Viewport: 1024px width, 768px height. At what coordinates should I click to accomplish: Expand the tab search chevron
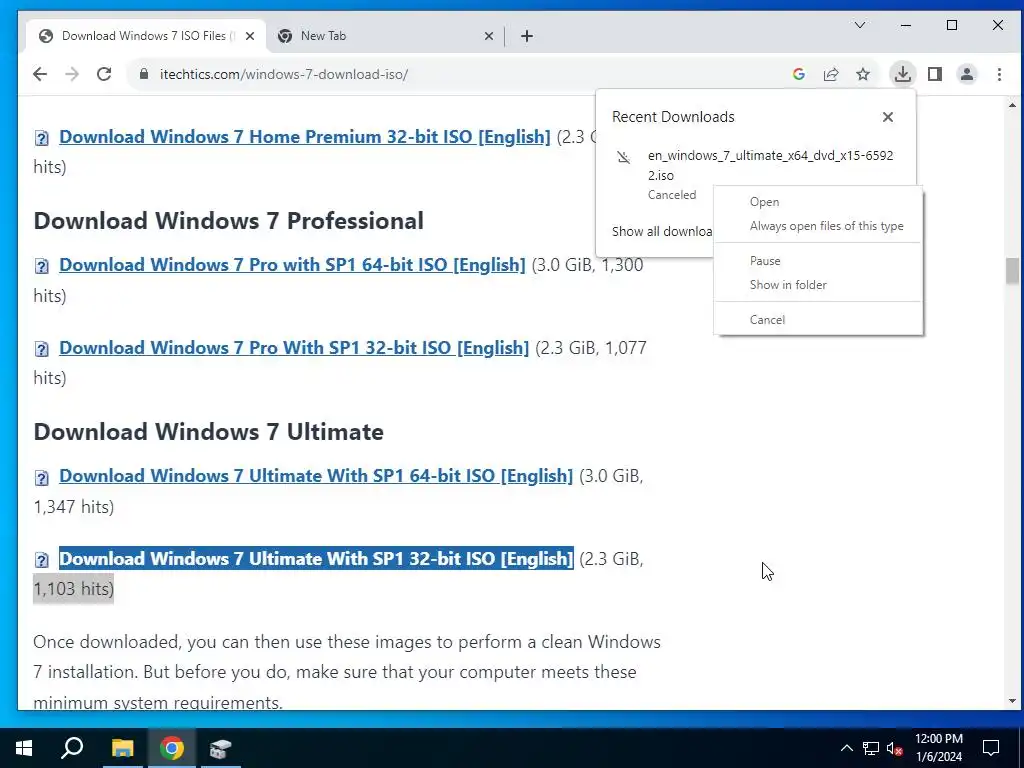[860, 25]
